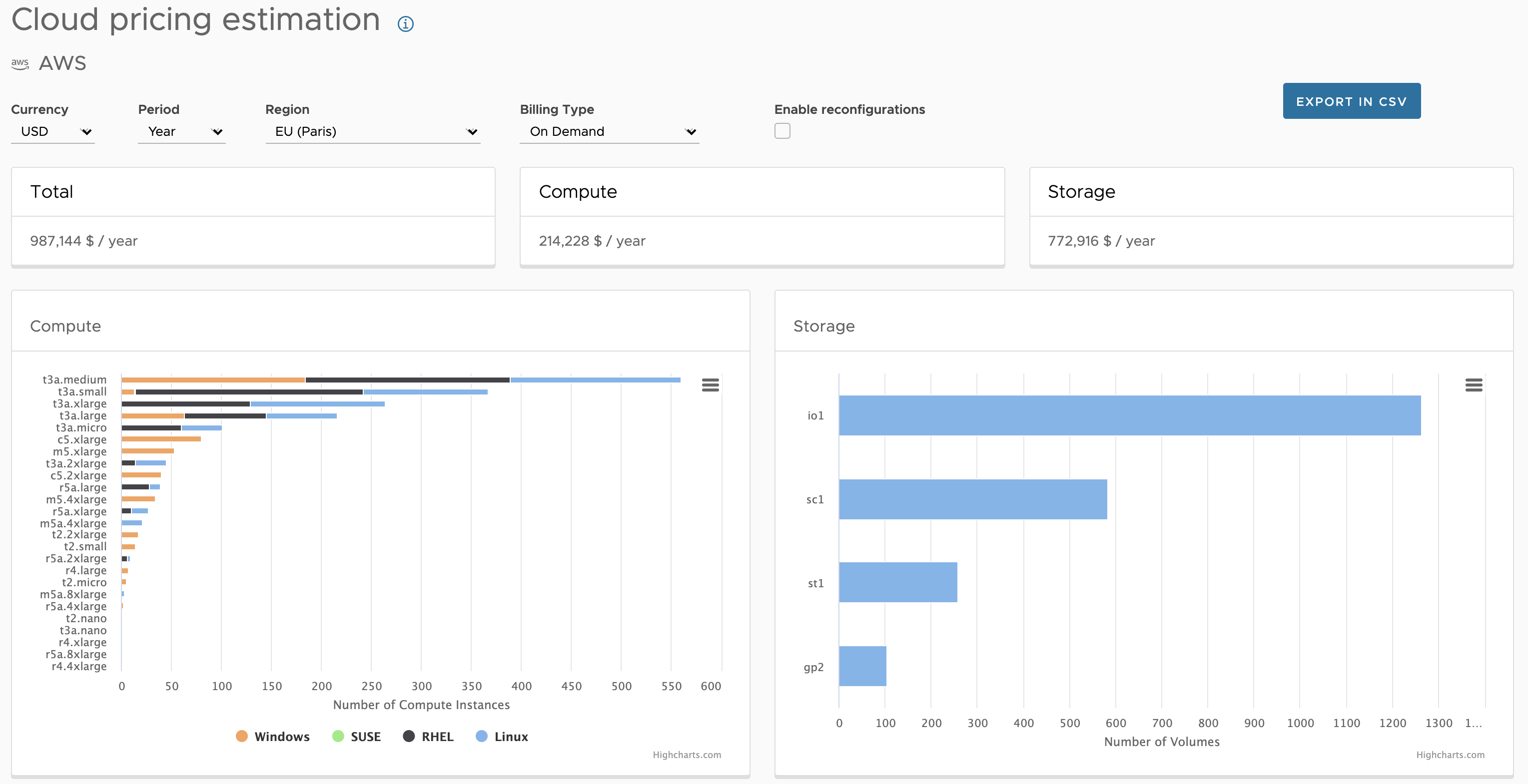Click the info icon beside Cloud pricing estimation
Screen dimensions: 1528x784
pos(405,23)
